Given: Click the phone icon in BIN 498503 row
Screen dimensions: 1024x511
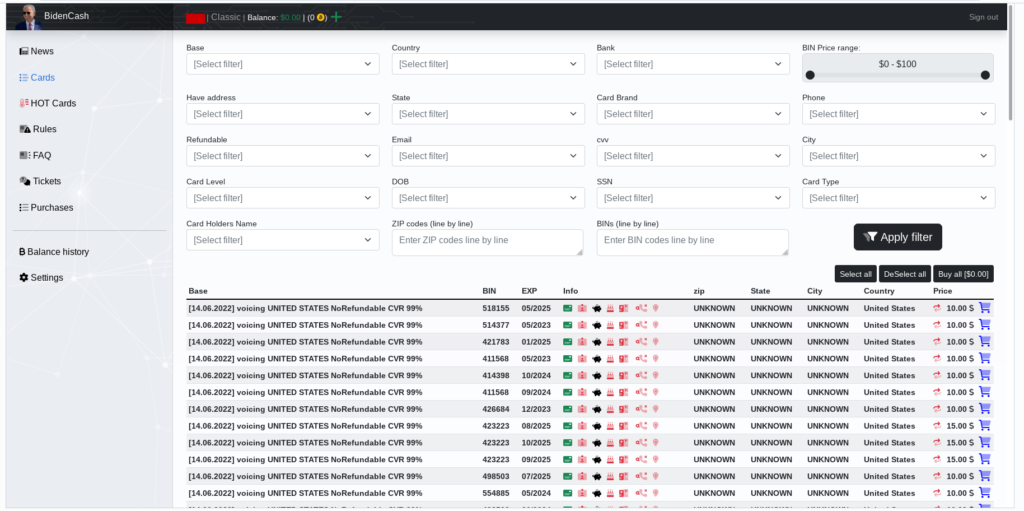Looking at the screenshot, I should click(641, 476).
